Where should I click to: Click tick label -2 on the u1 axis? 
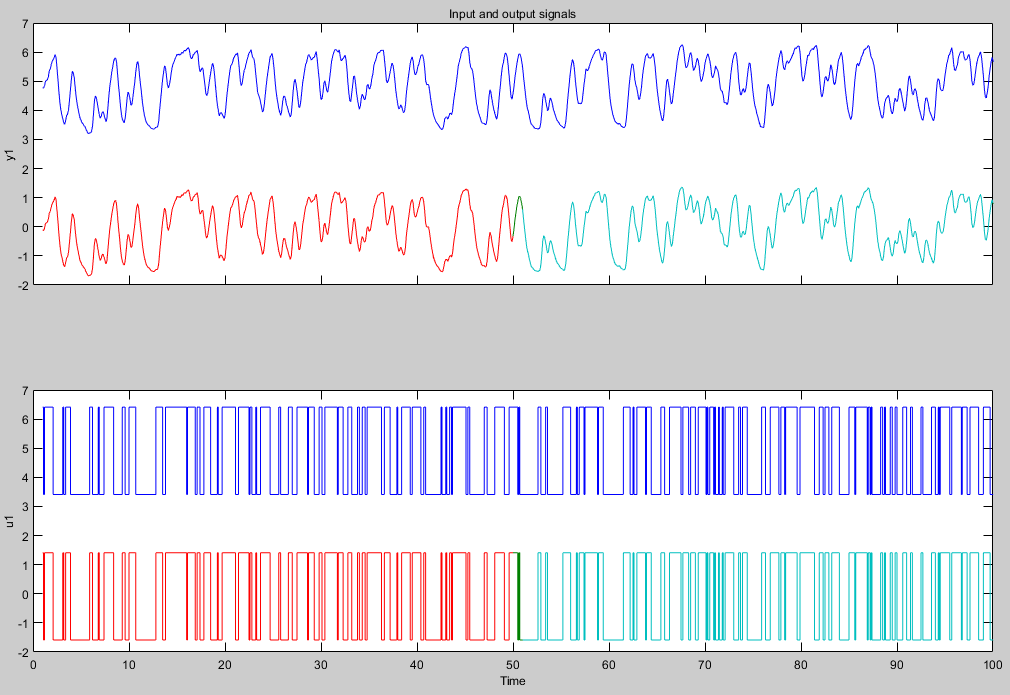[23, 652]
